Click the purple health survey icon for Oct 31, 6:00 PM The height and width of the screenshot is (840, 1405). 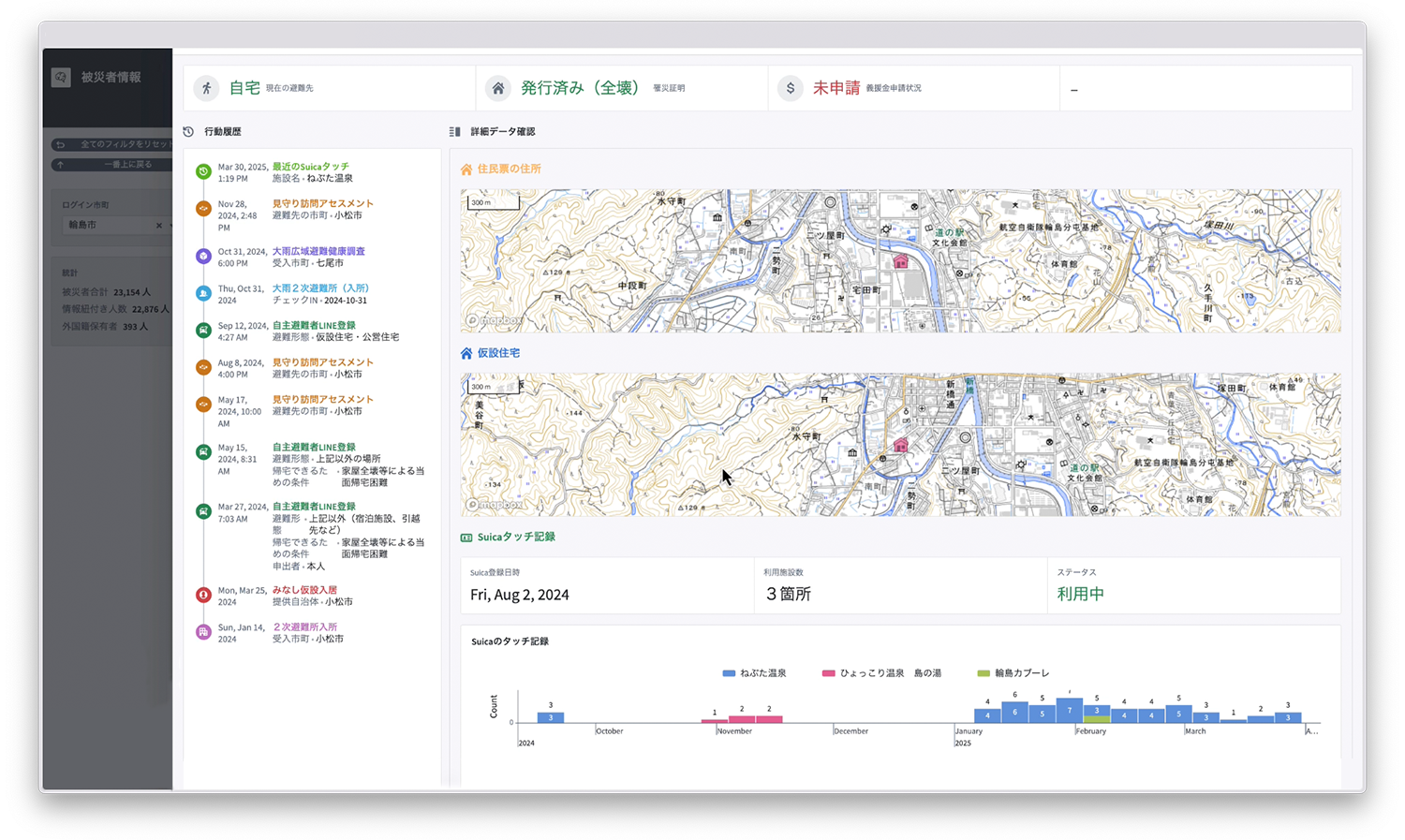(x=203, y=256)
